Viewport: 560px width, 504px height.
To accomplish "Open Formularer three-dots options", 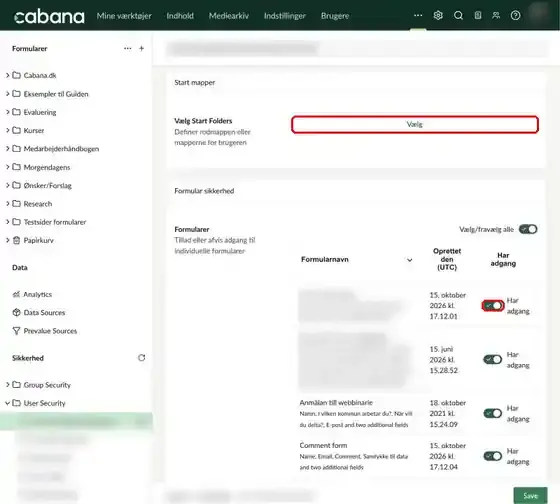I will (128, 48).
